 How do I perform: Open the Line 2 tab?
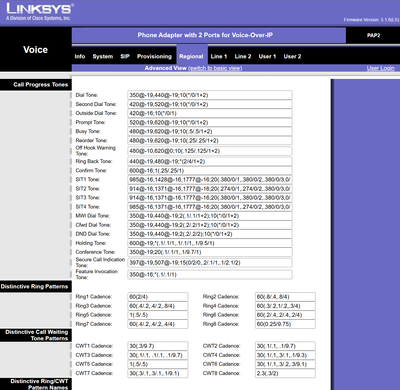[x=243, y=56]
